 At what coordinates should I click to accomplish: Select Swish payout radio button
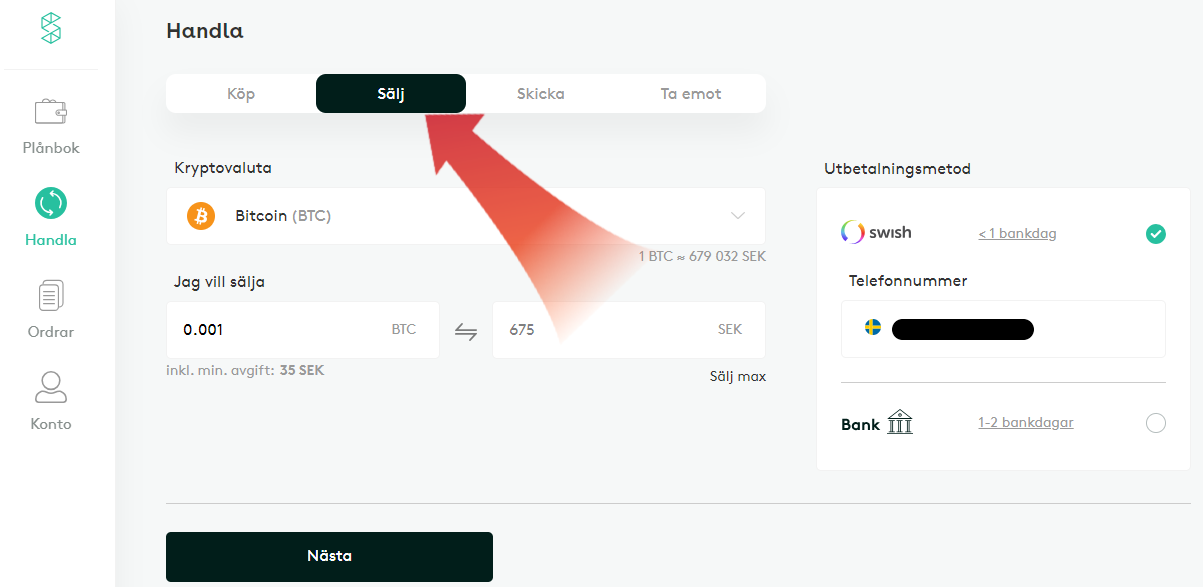tap(1156, 234)
